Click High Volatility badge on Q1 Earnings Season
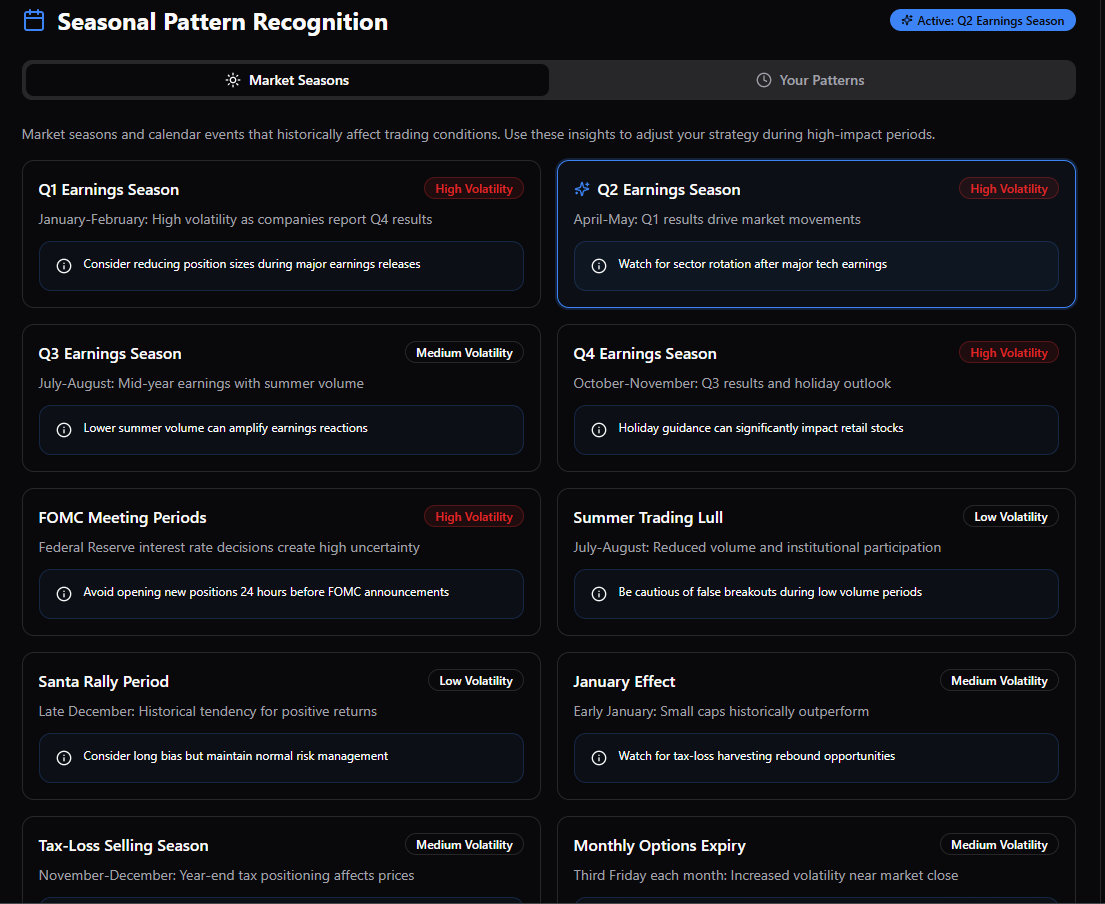Viewport: 1105px width, 904px height. pos(474,189)
